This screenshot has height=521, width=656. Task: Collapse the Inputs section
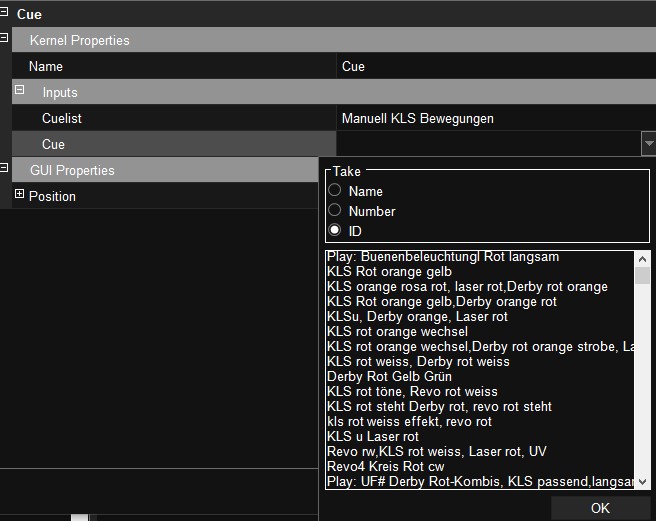click(19, 91)
